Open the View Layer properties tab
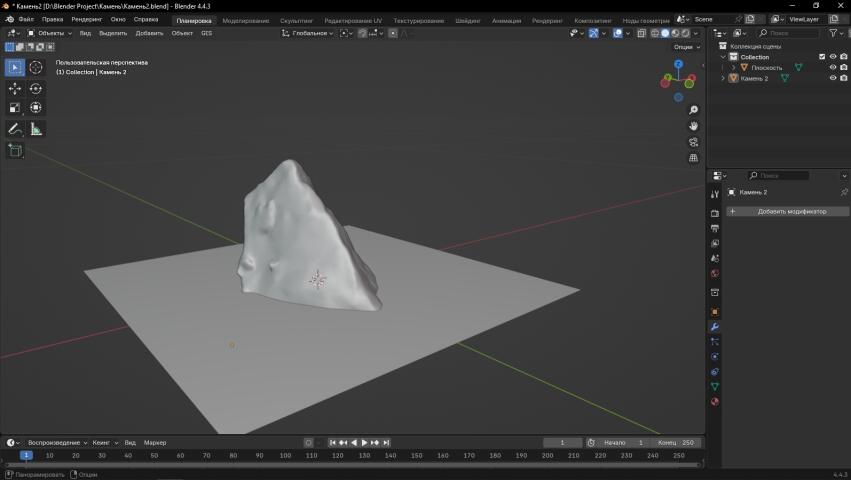851x480 pixels. click(x=715, y=244)
